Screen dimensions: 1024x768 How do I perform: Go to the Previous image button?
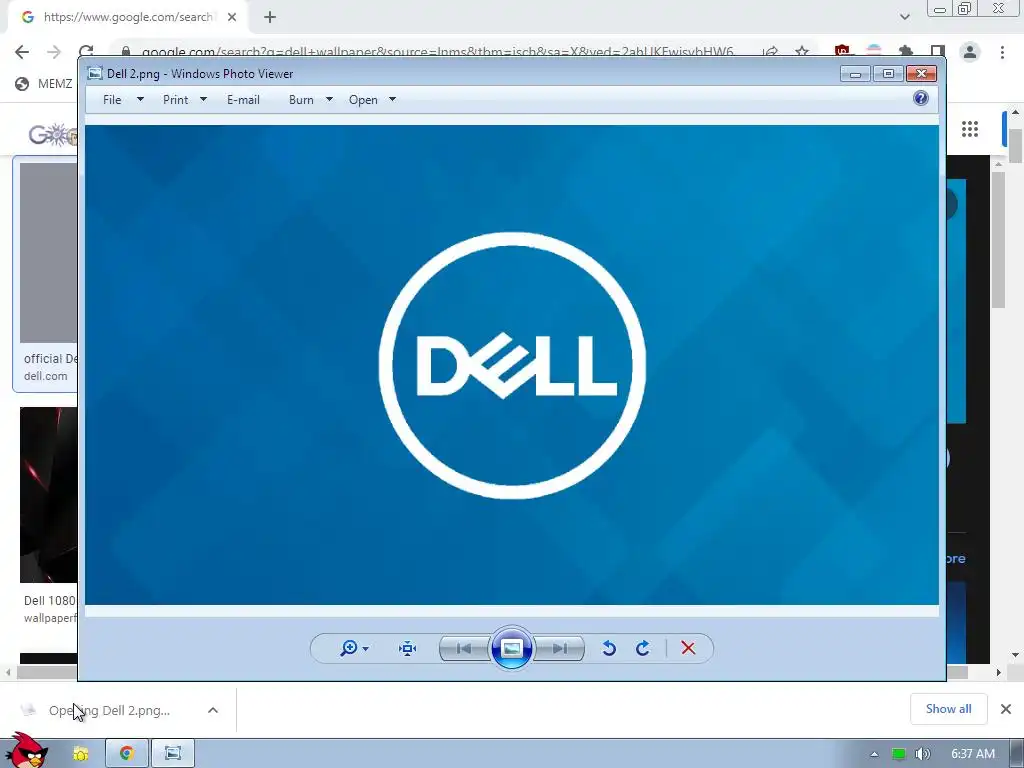coord(464,648)
